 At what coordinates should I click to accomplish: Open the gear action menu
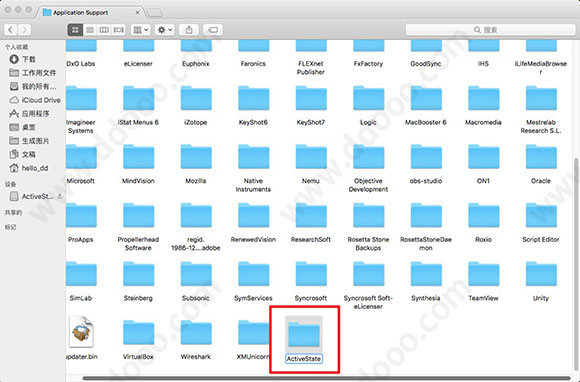(165, 30)
